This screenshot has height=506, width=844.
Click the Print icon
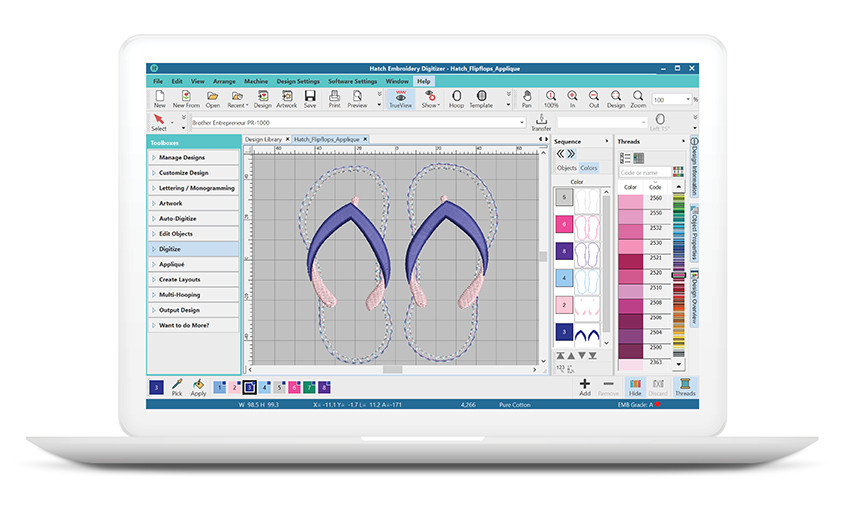335,98
